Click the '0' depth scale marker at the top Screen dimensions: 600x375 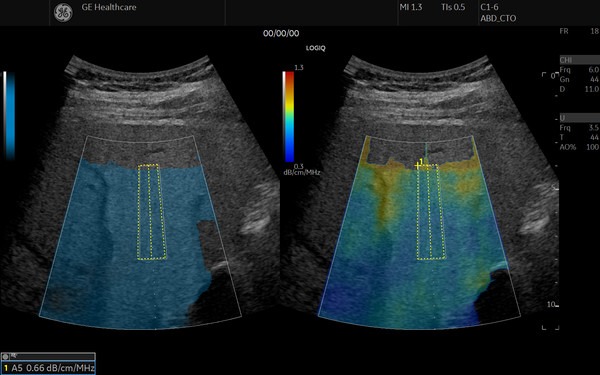(553, 76)
